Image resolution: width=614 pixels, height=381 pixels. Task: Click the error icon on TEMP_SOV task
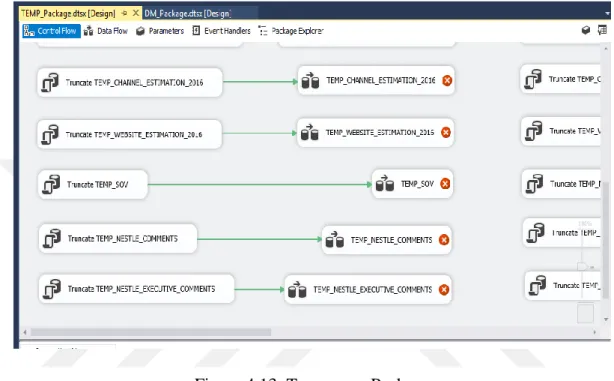[x=445, y=183]
